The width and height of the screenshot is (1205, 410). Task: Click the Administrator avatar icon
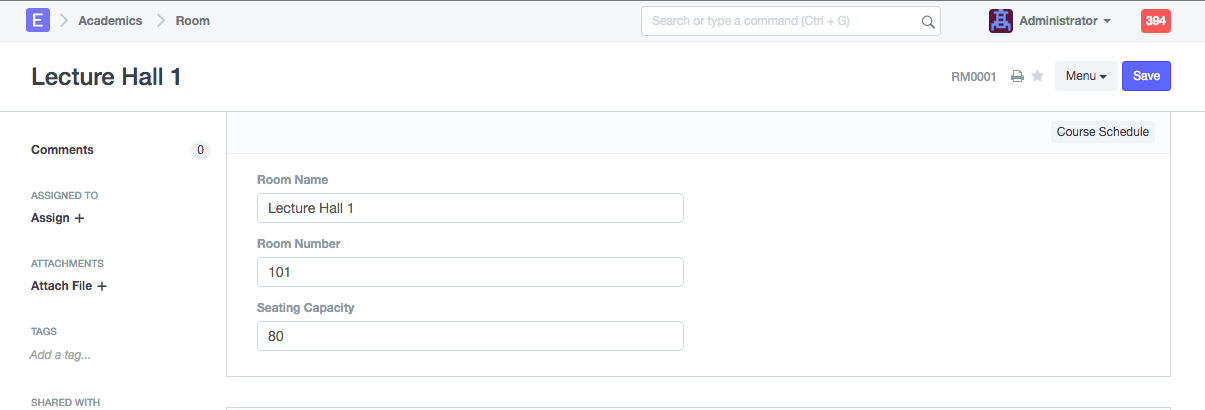1000,20
